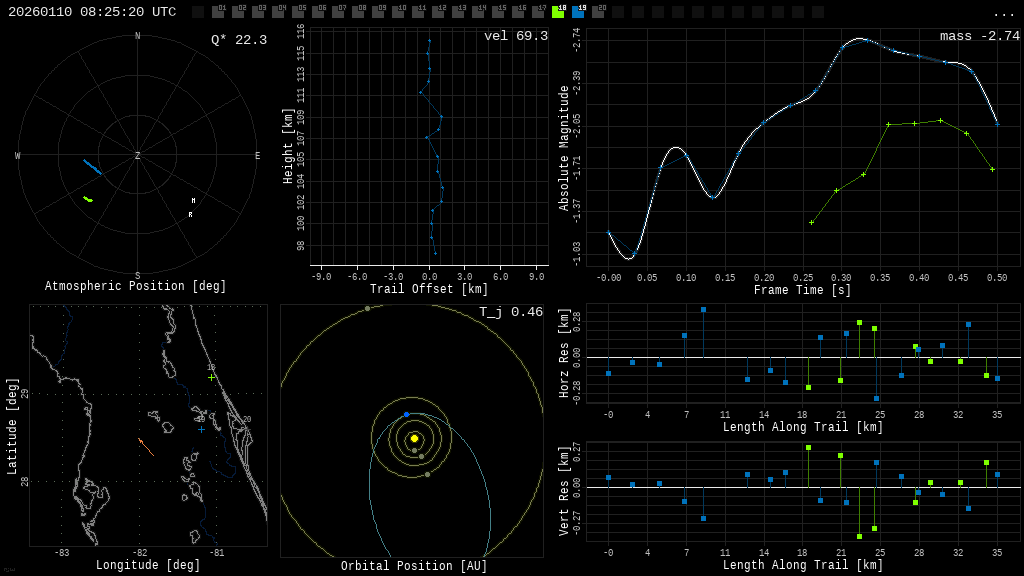The height and width of the screenshot is (576, 1024).
Task: Click the T_j 0.46 readout
Action: pos(511,312)
